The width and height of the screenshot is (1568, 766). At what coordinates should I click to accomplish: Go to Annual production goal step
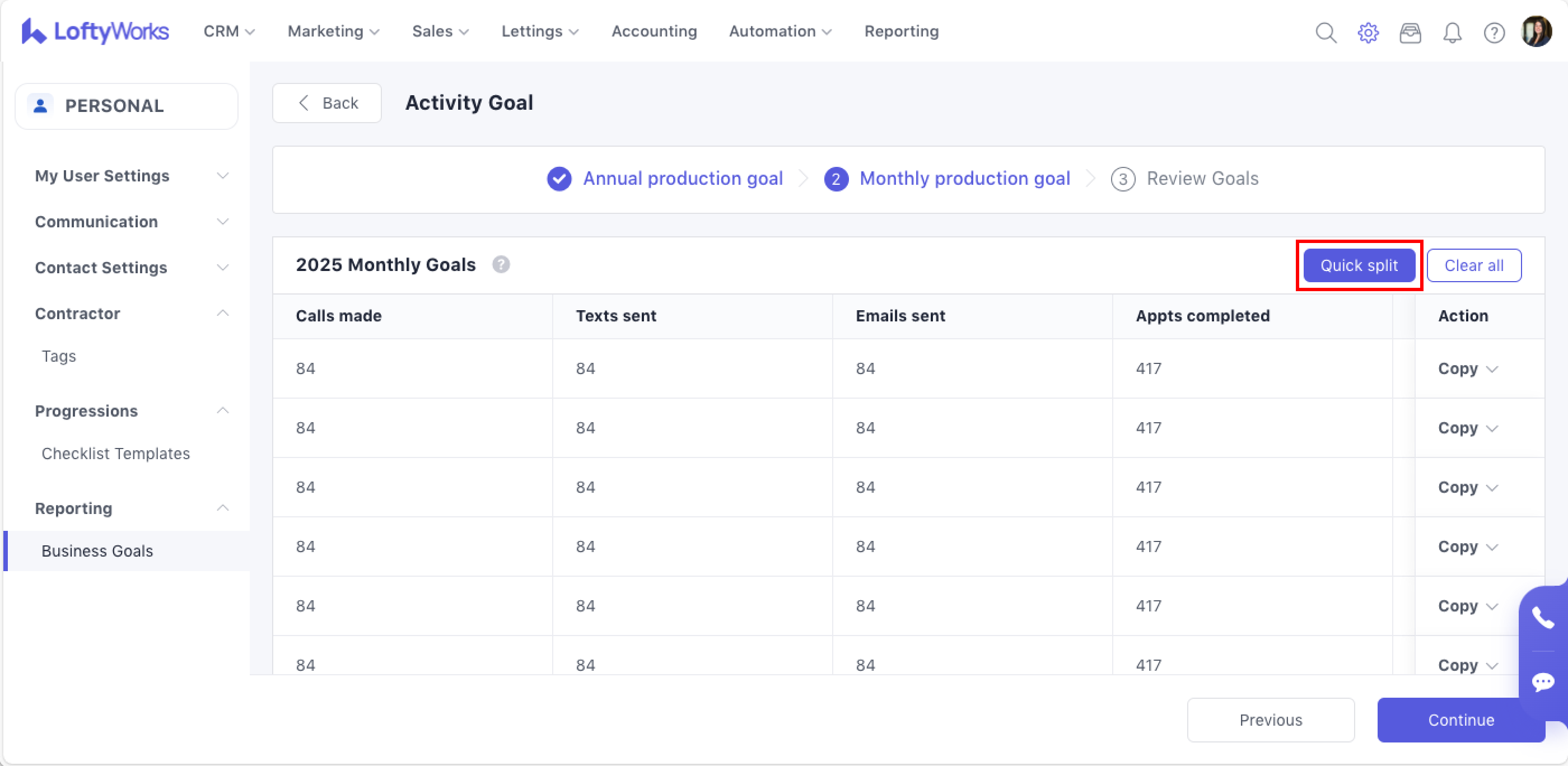pyautogui.click(x=682, y=178)
